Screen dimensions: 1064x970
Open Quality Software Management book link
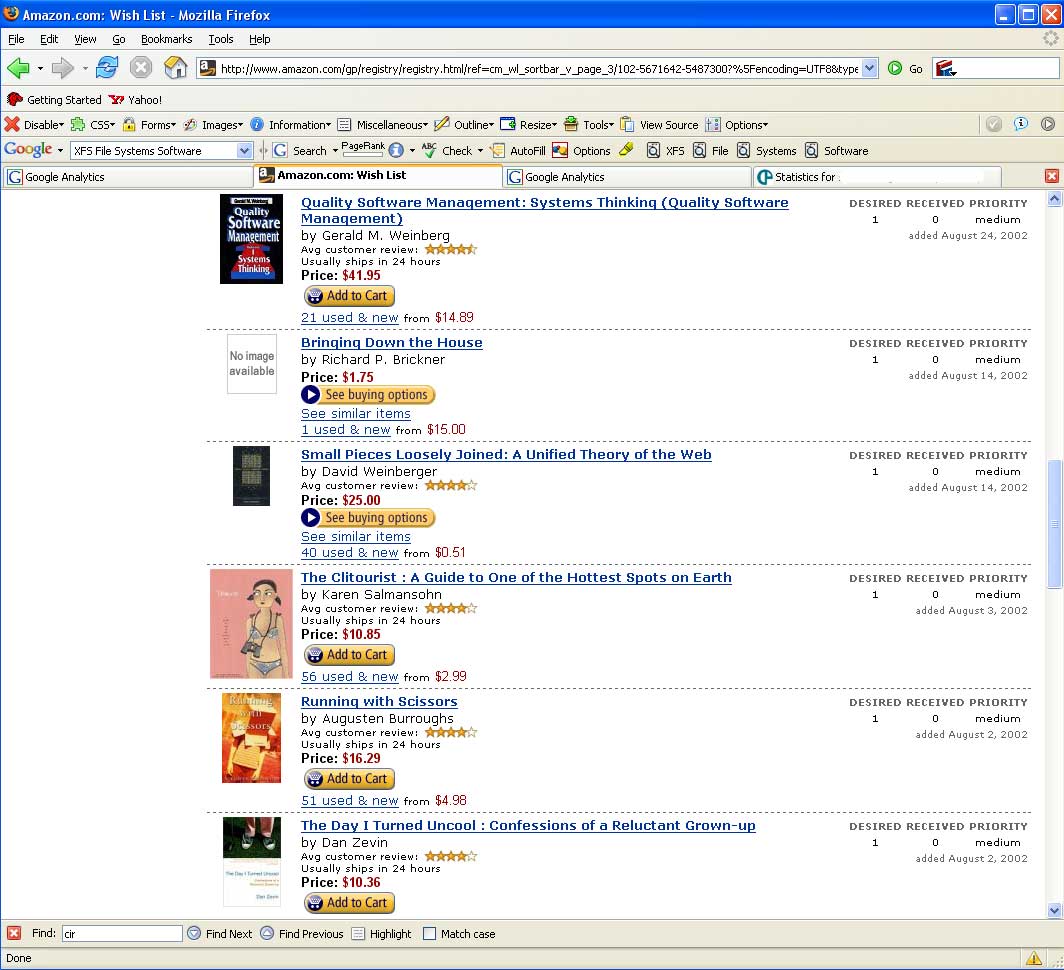coord(544,210)
